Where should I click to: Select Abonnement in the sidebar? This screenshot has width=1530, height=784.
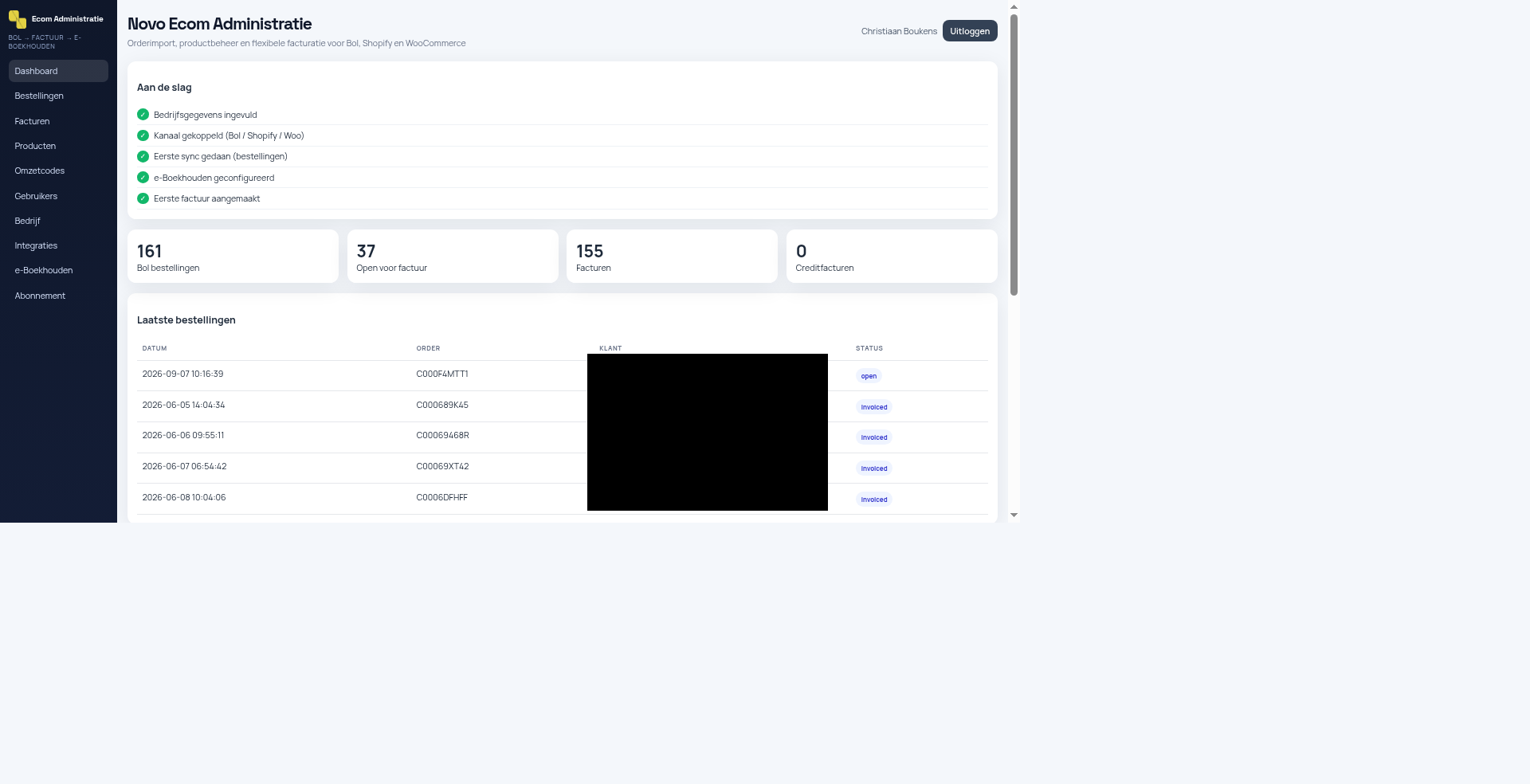pyautogui.click(x=58, y=296)
